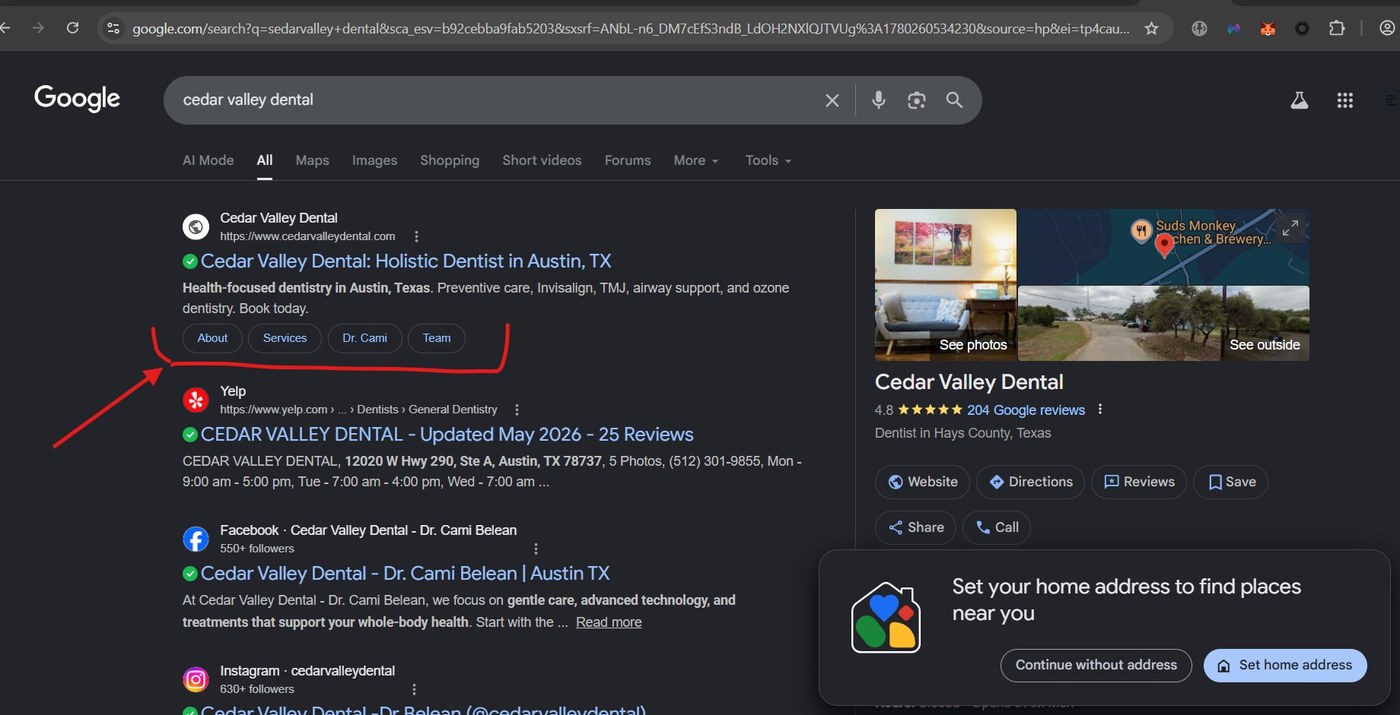Click the Directions button
Image resolution: width=1400 pixels, height=715 pixels.
click(1030, 482)
